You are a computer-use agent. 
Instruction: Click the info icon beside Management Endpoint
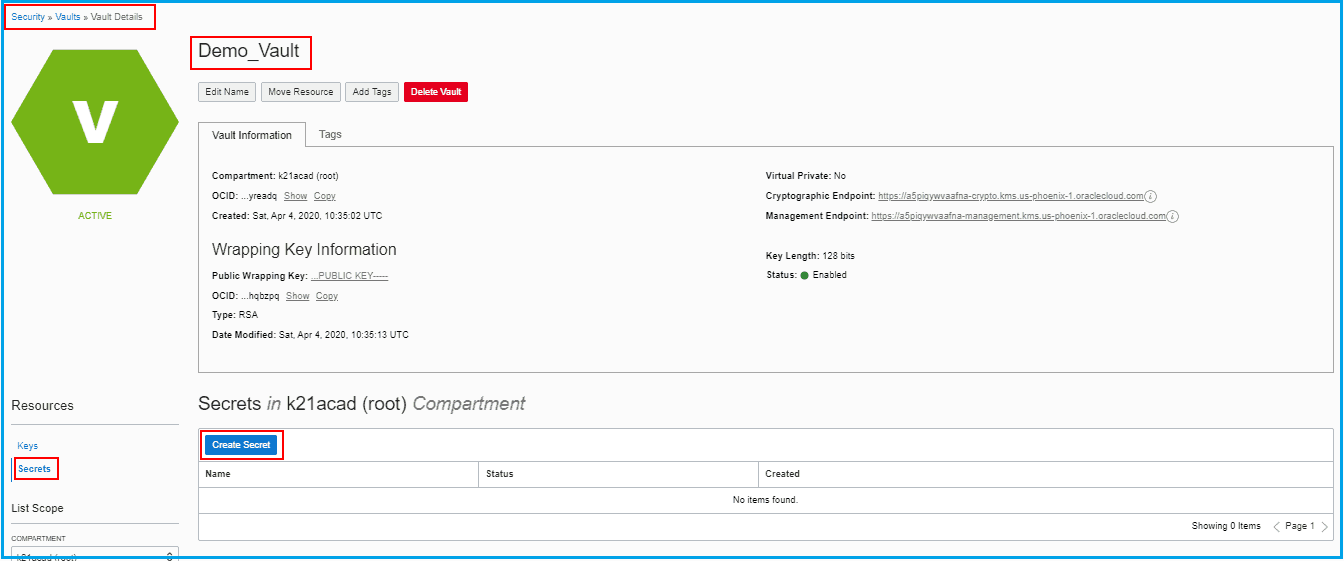(x=1172, y=216)
